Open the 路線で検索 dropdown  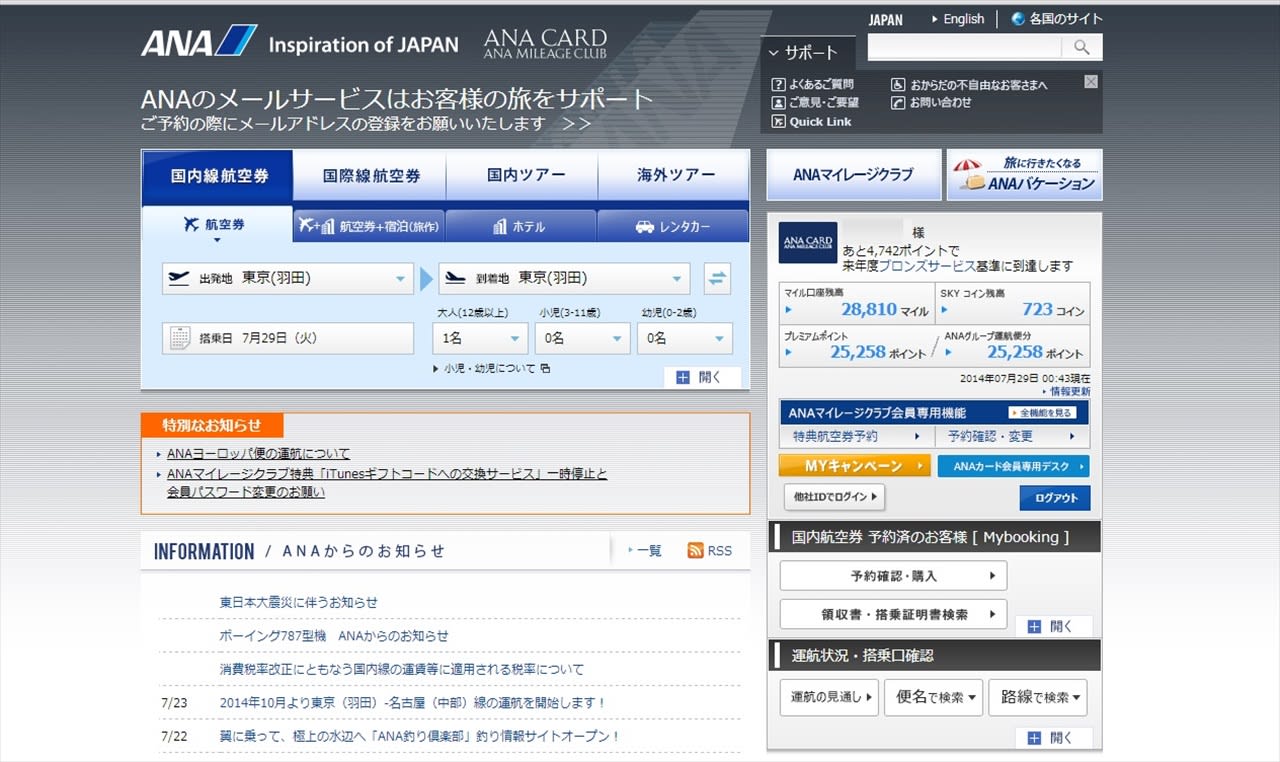point(1038,697)
